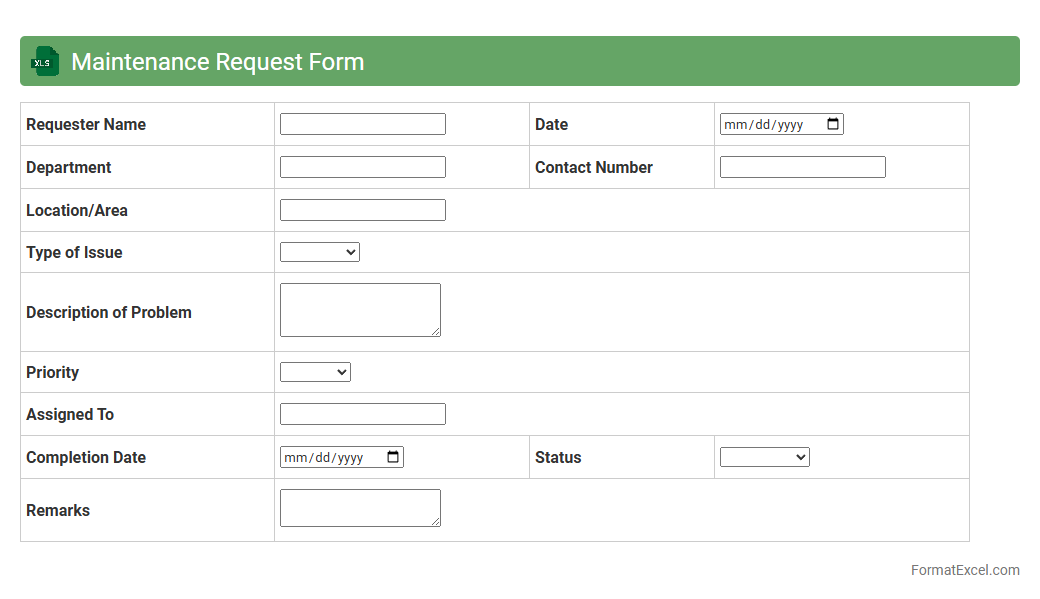Click the Type of Issue label
This screenshot has height=599, width=1040.
coord(74,252)
